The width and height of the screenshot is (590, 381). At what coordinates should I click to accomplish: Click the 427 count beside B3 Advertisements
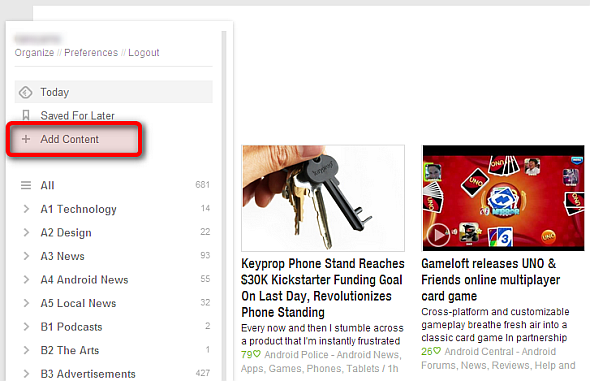pyautogui.click(x=202, y=373)
